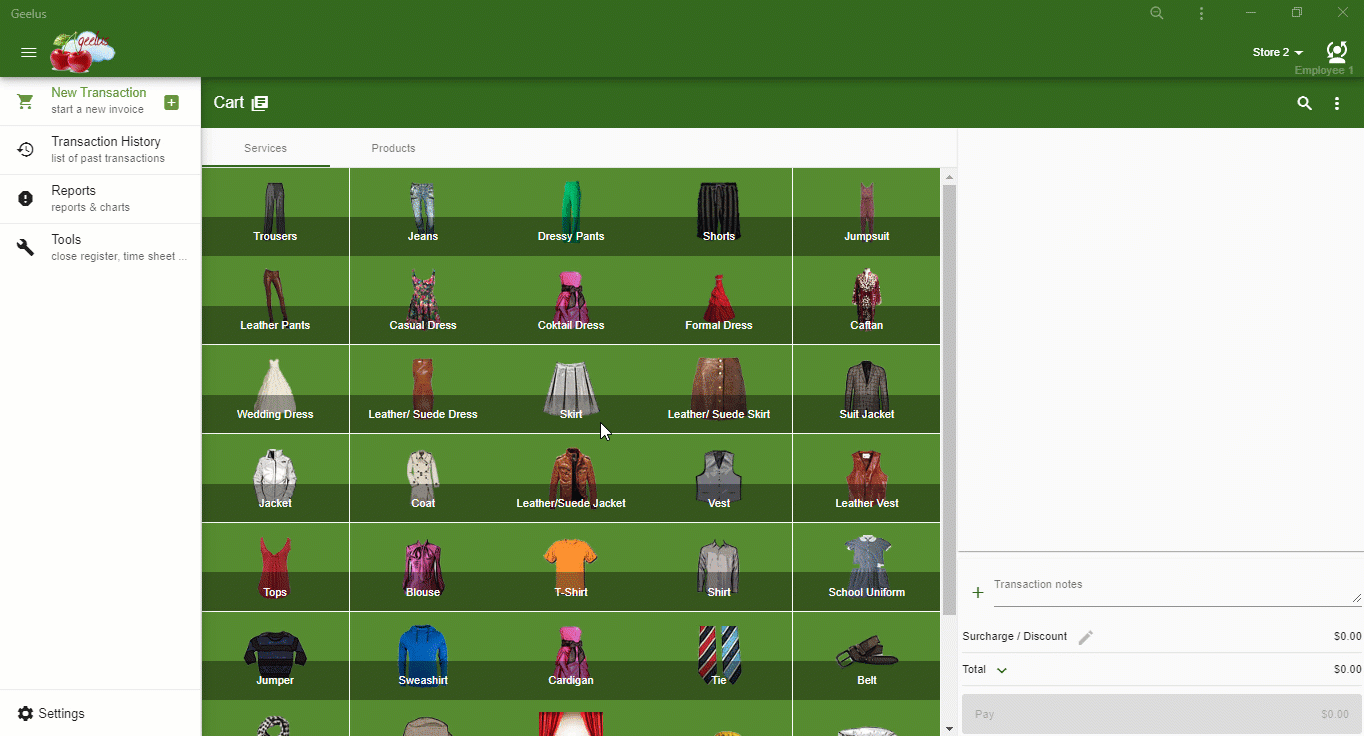The height and width of the screenshot is (736, 1364).
Task: Click the service grid vertical scrollbar thumb
Action: pos(949,400)
